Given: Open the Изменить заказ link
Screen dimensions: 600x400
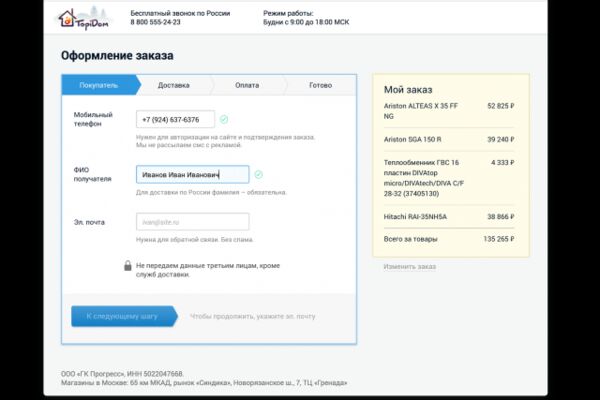Looking at the screenshot, I should tap(410, 266).
